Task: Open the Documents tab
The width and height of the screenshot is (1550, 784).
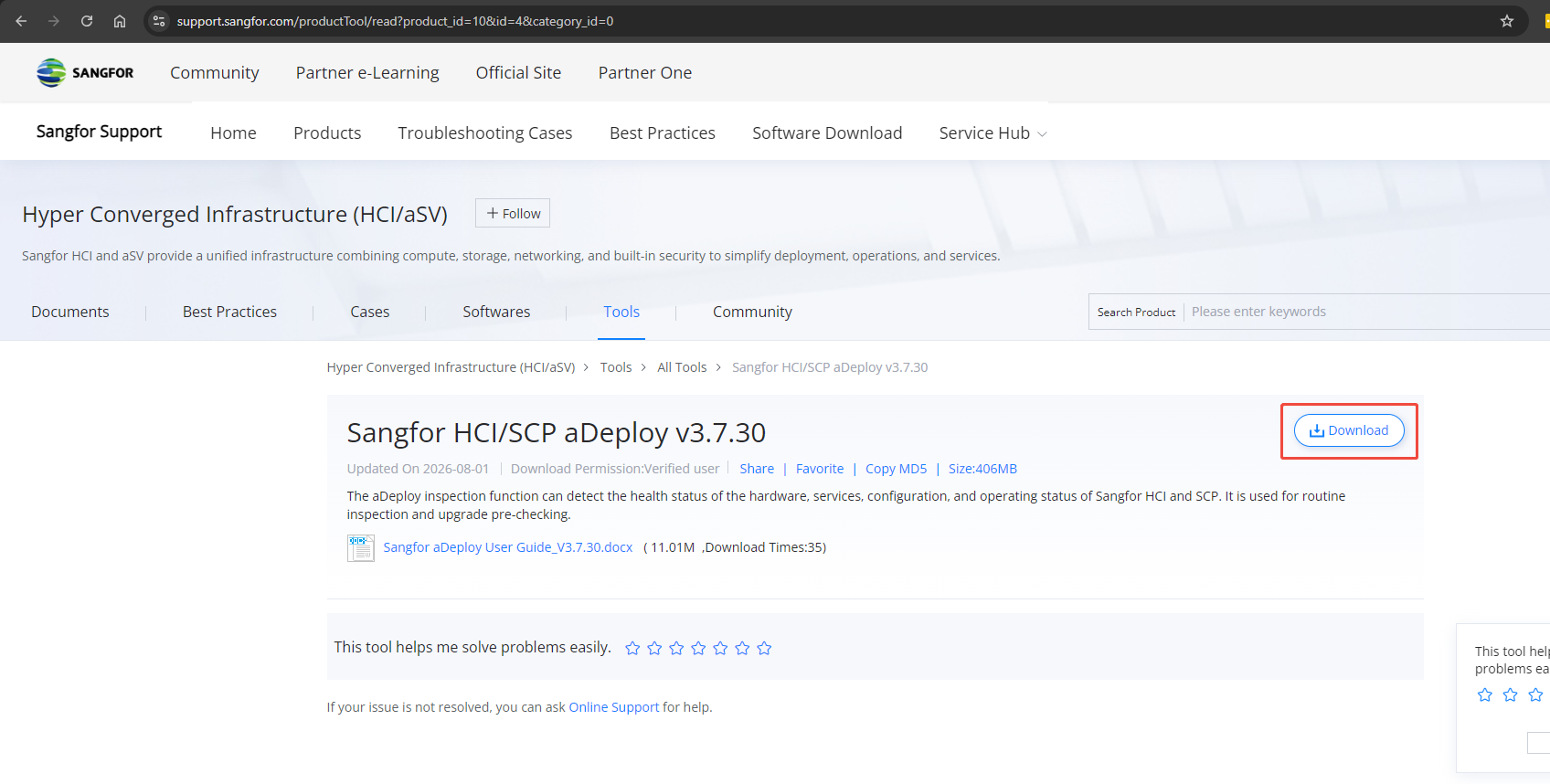Action: (70, 312)
